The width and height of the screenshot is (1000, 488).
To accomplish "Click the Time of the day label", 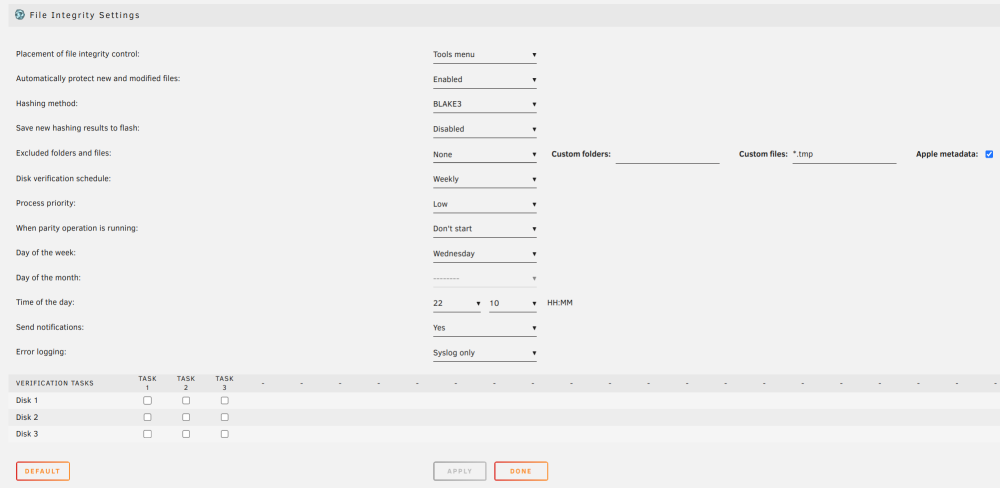I will [45, 302].
